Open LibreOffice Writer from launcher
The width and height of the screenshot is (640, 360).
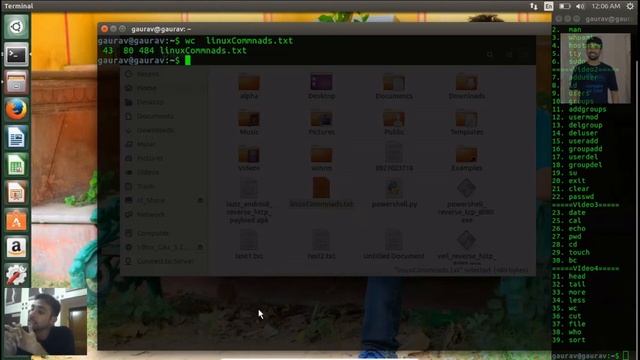pyautogui.click(x=16, y=137)
